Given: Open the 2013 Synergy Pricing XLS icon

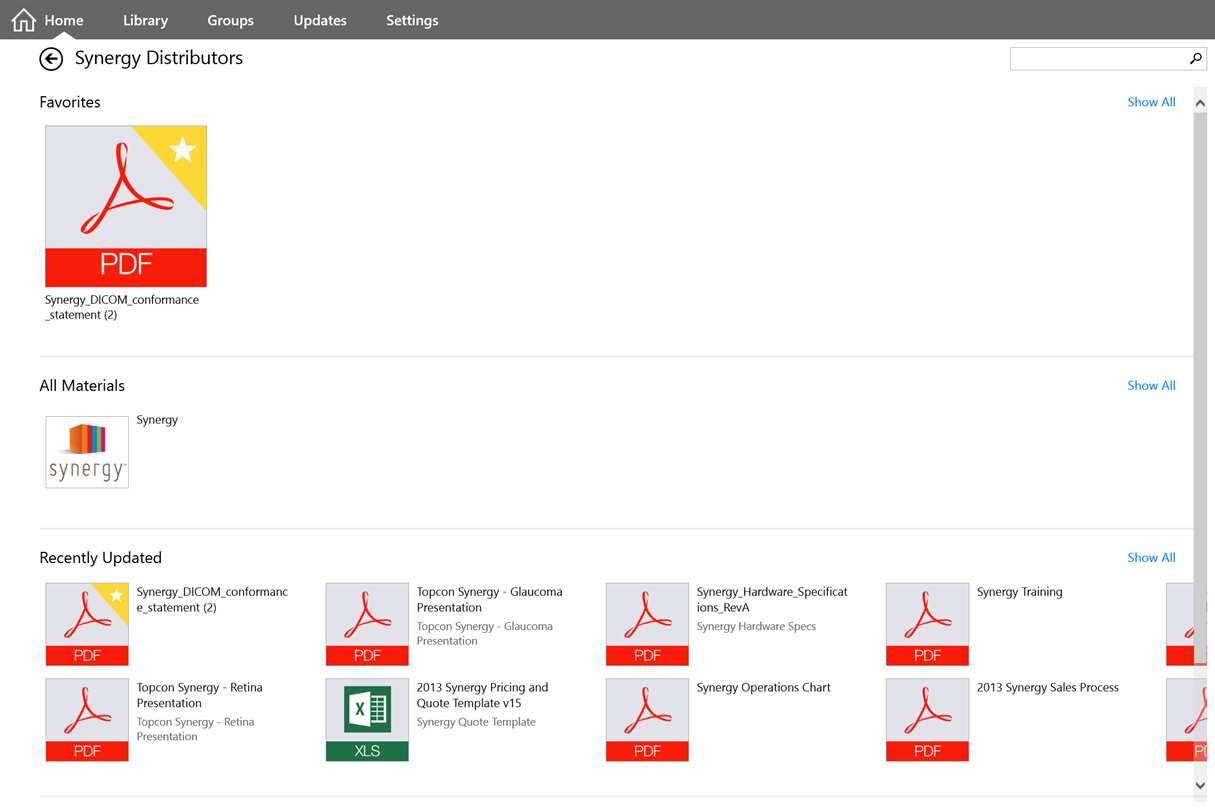Looking at the screenshot, I should click(x=367, y=720).
